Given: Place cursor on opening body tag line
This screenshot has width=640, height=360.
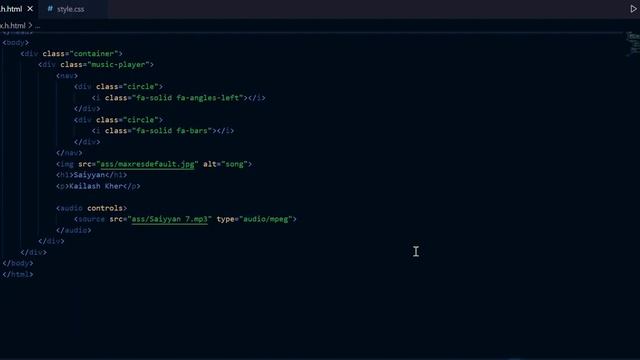Looking at the screenshot, I should click(16, 42).
